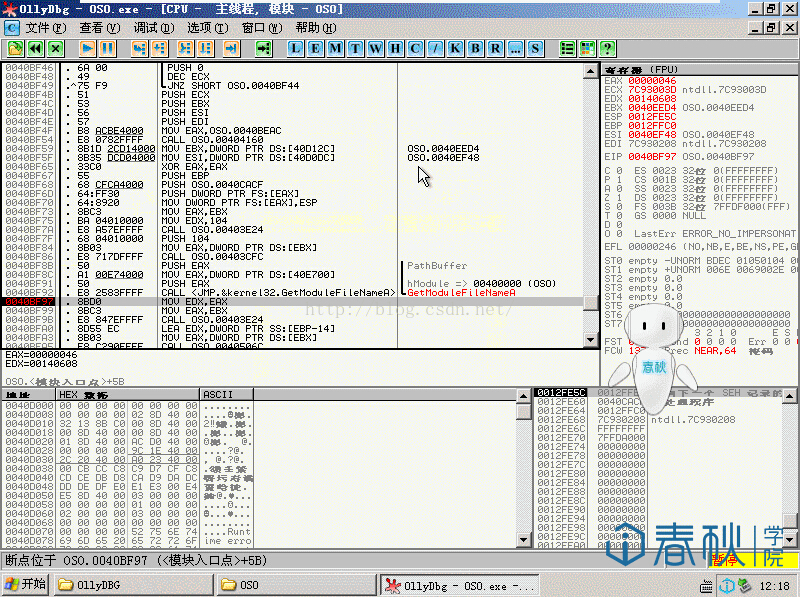Click the ASCII column header in dump
Screen dimensions: 801x597
[226, 394]
